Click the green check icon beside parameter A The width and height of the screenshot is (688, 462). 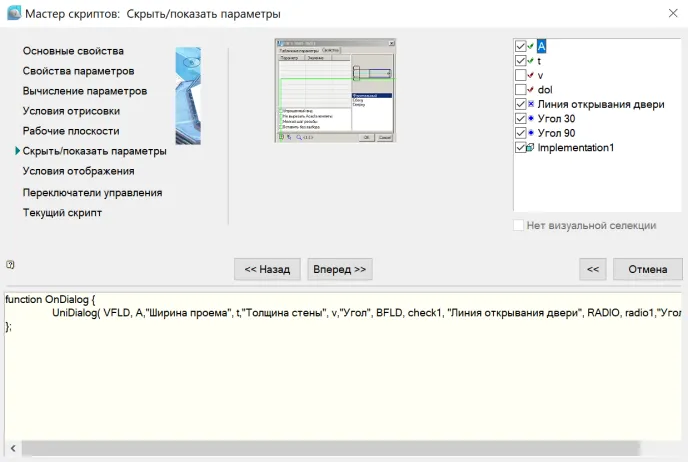(531, 46)
